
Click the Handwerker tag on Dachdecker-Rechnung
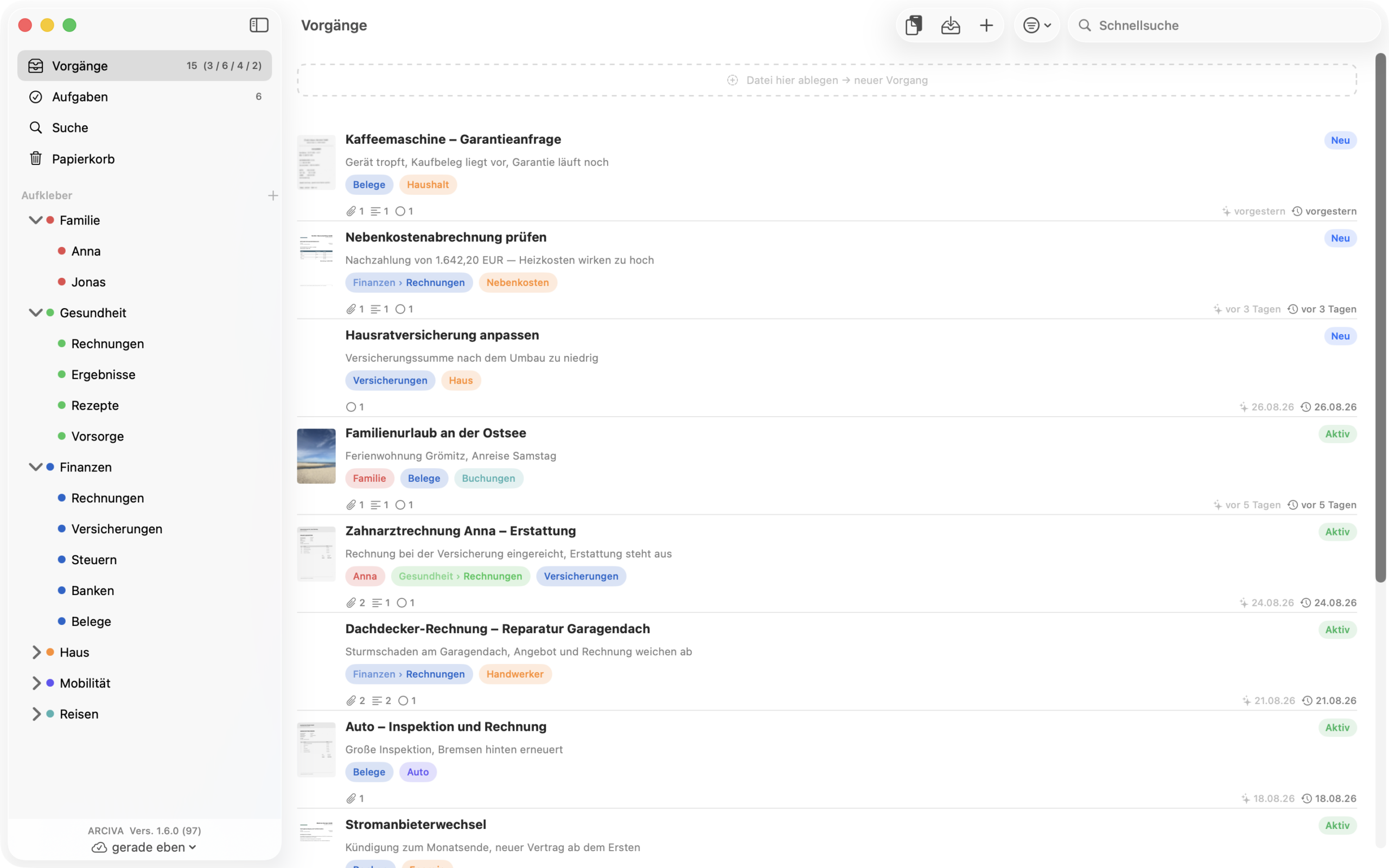[x=514, y=674]
